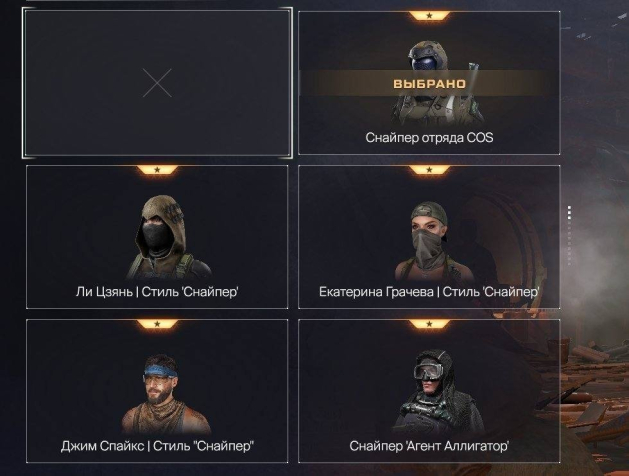Click the text Екатерина Грачева | Стиль 'Снайпер'
Screen dimensions: 629x476
coord(429,292)
